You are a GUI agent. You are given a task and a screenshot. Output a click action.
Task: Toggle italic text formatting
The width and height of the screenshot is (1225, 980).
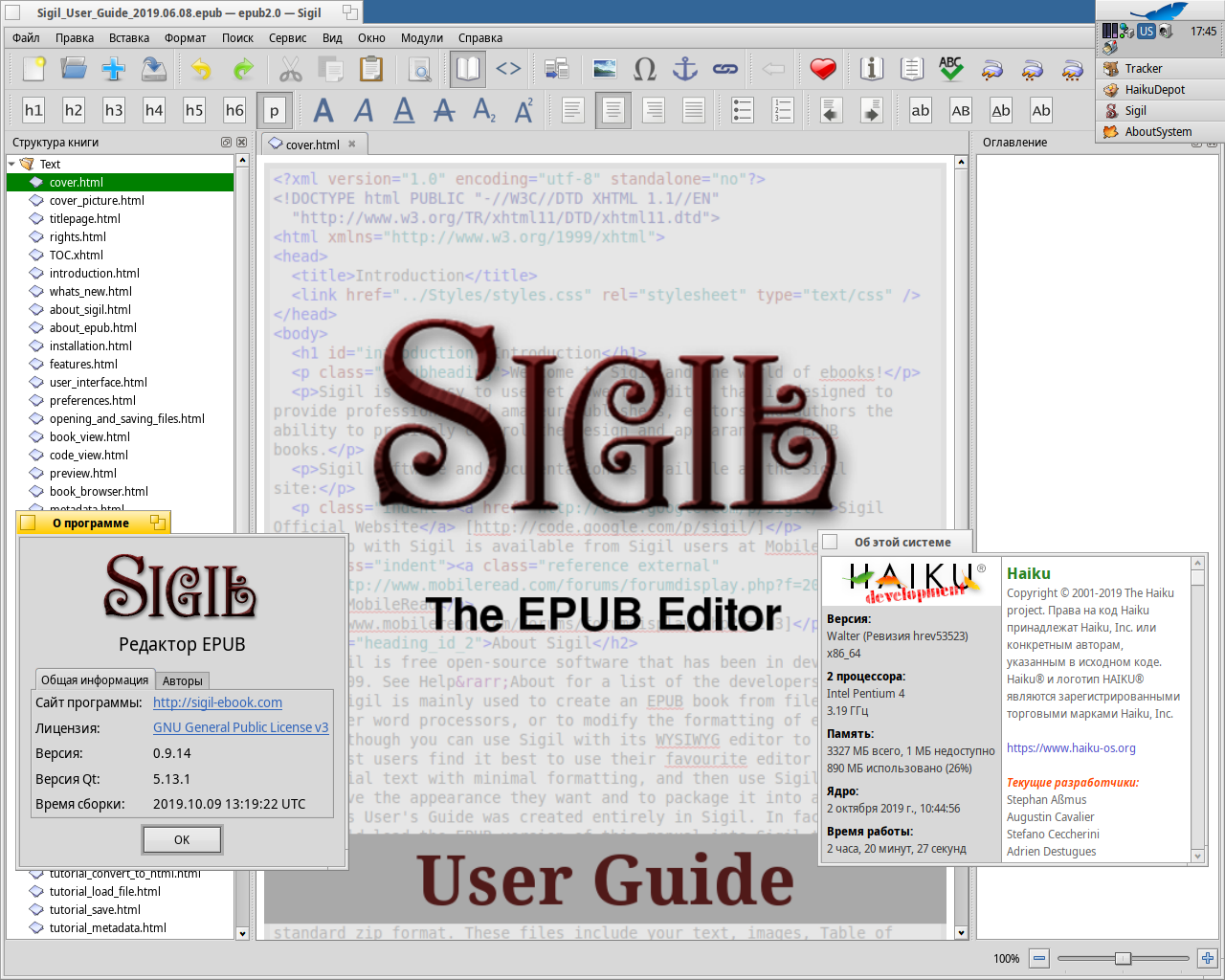364,110
